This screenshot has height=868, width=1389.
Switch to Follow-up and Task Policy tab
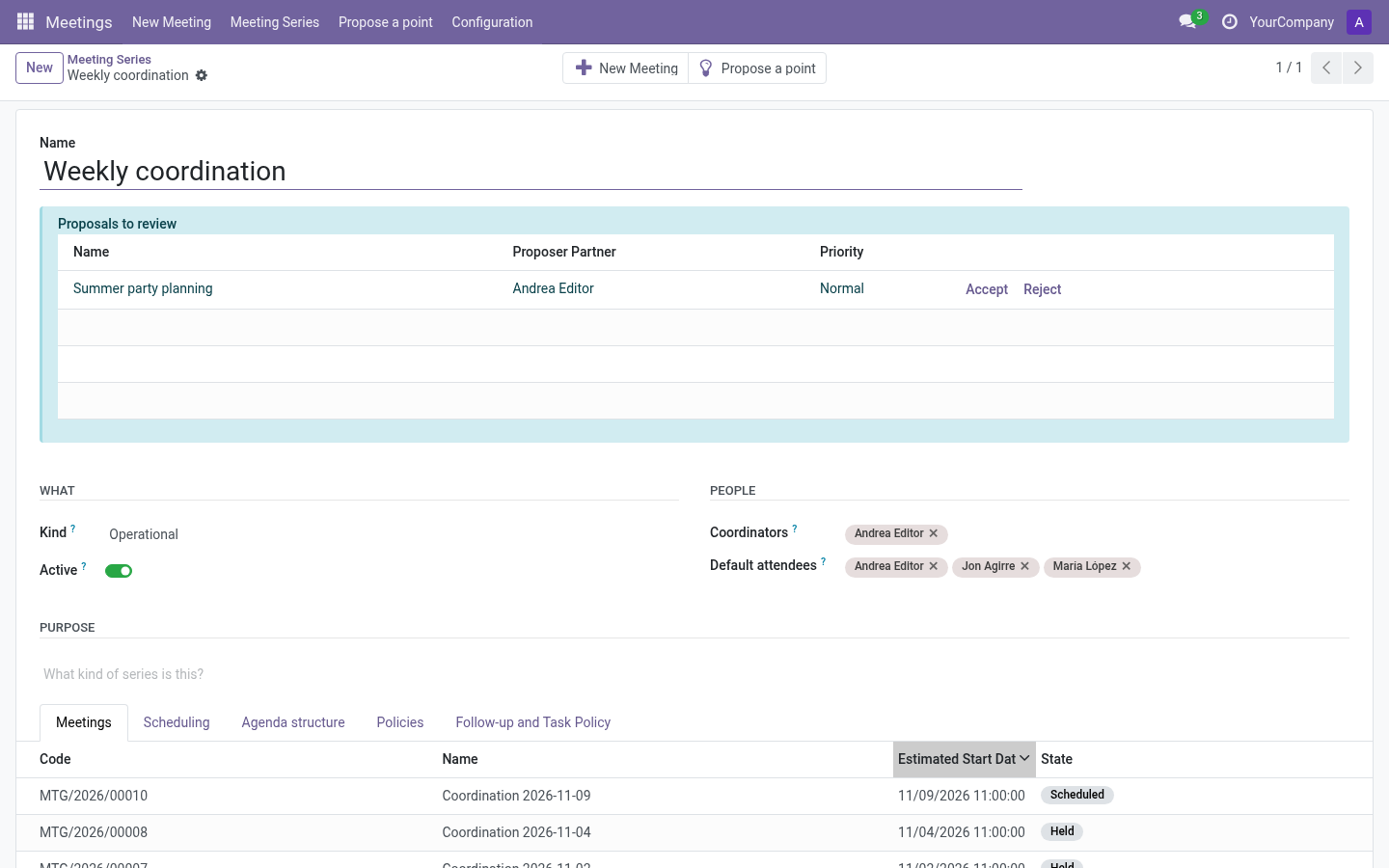click(533, 722)
